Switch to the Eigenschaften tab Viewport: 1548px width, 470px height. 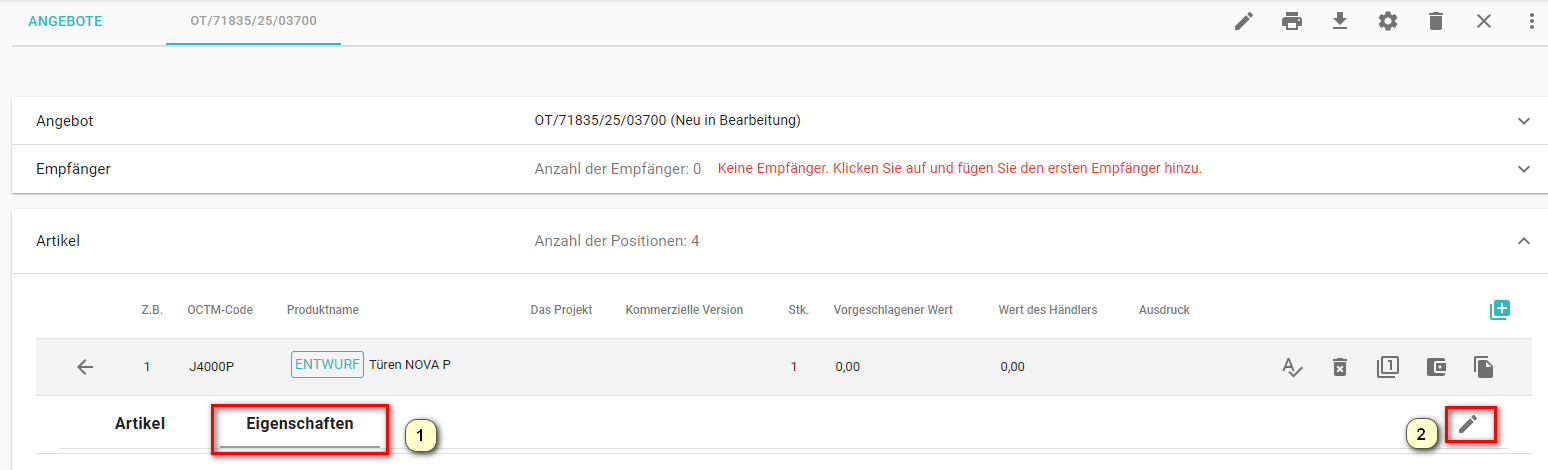(300, 424)
